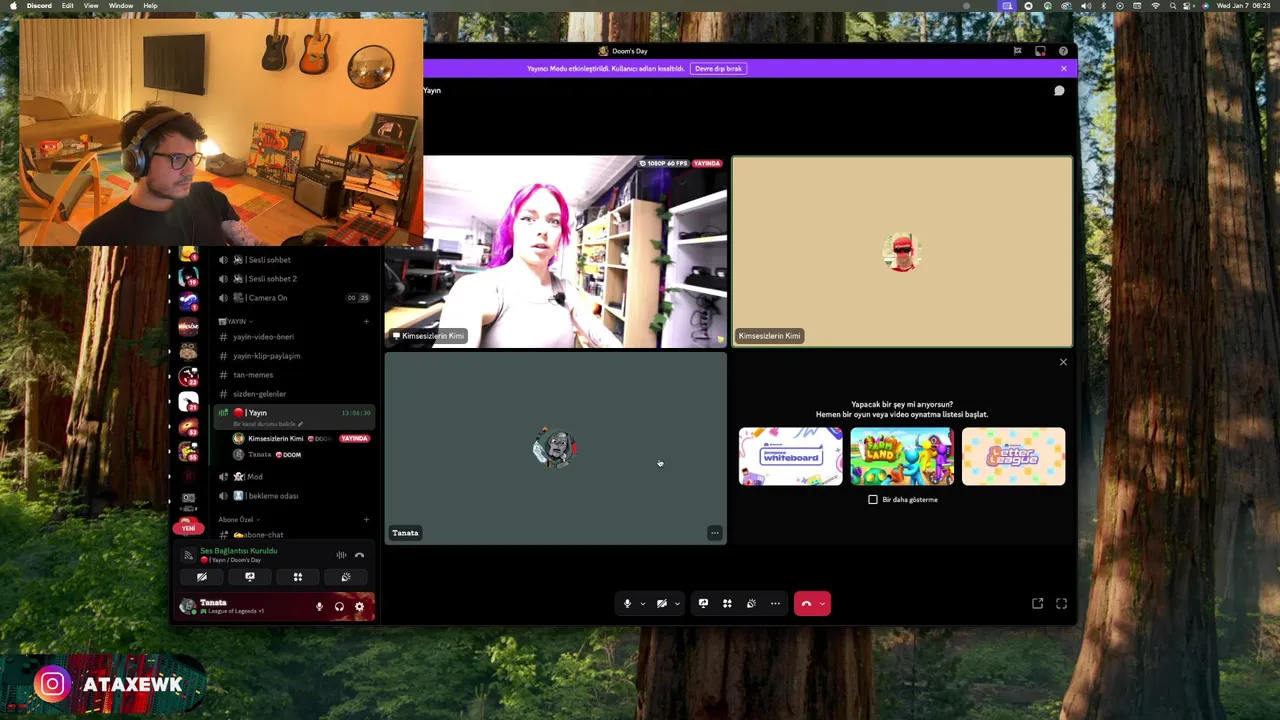
Task: Open Edit menu in macOS menu bar
Action: coord(67,6)
